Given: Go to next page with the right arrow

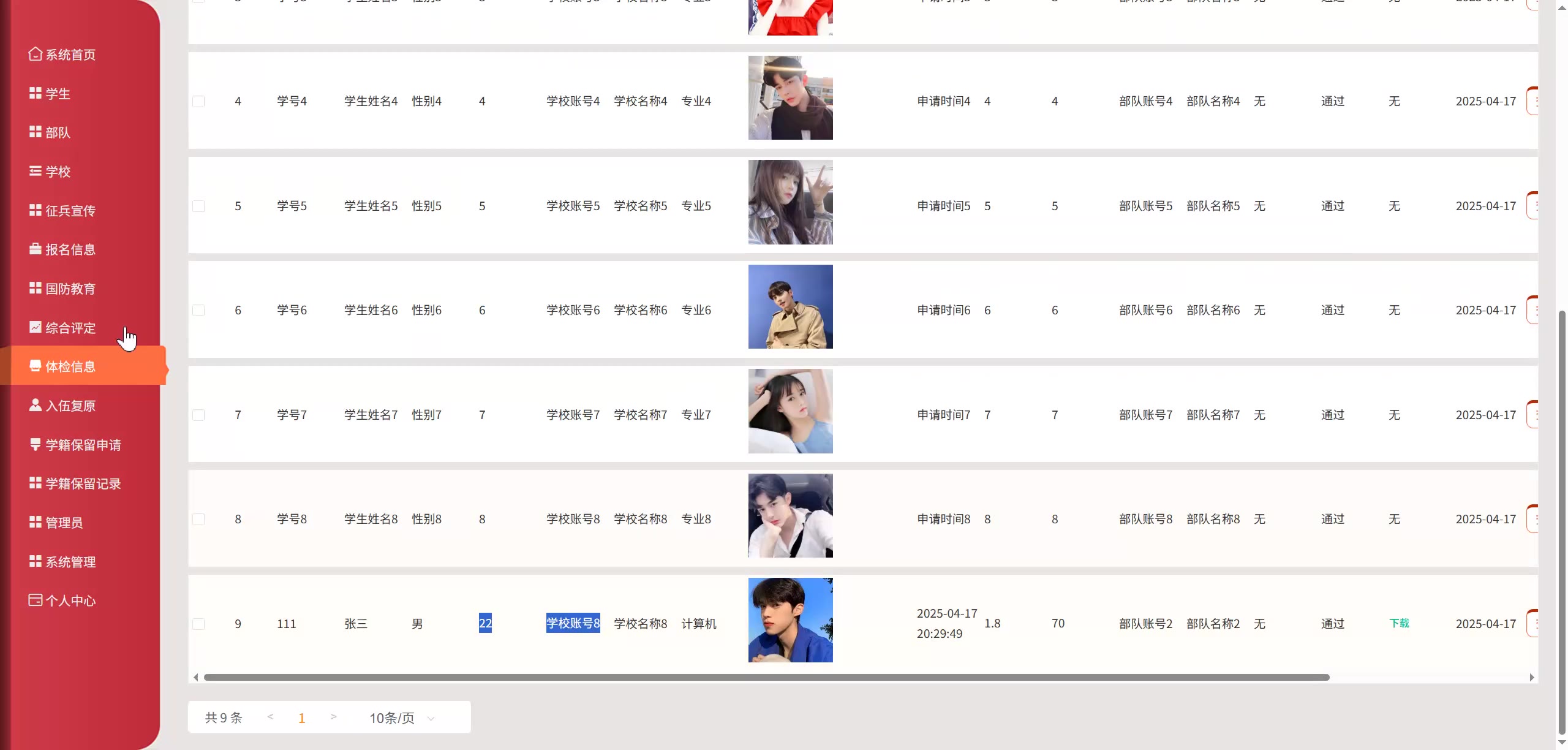Looking at the screenshot, I should pyautogui.click(x=333, y=716).
